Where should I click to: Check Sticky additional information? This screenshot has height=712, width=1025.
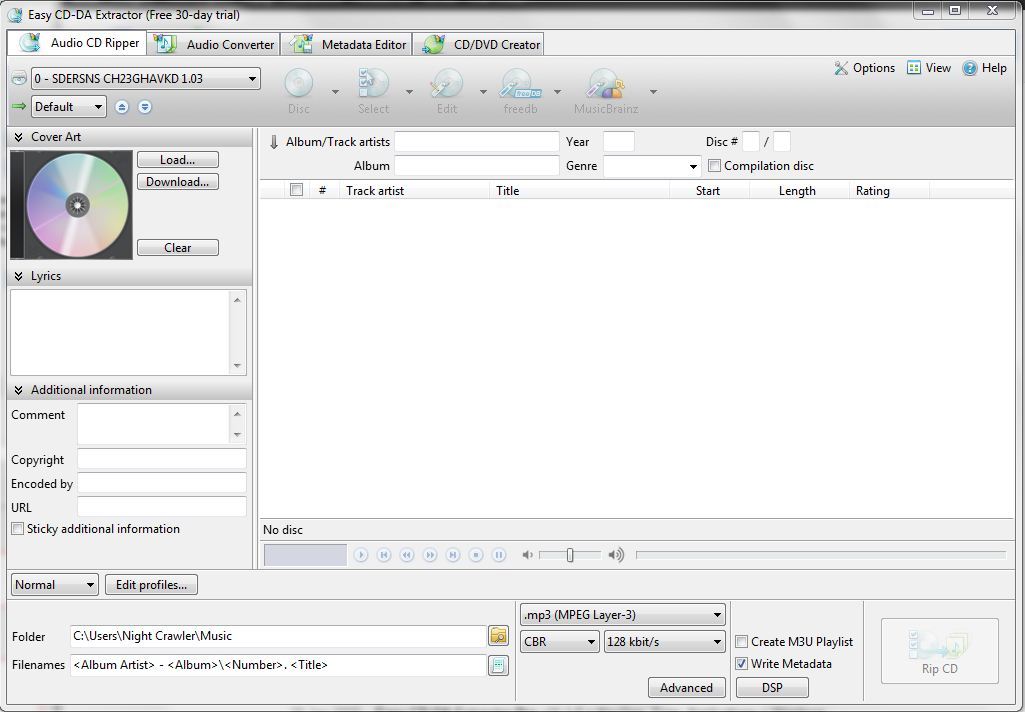point(18,529)
